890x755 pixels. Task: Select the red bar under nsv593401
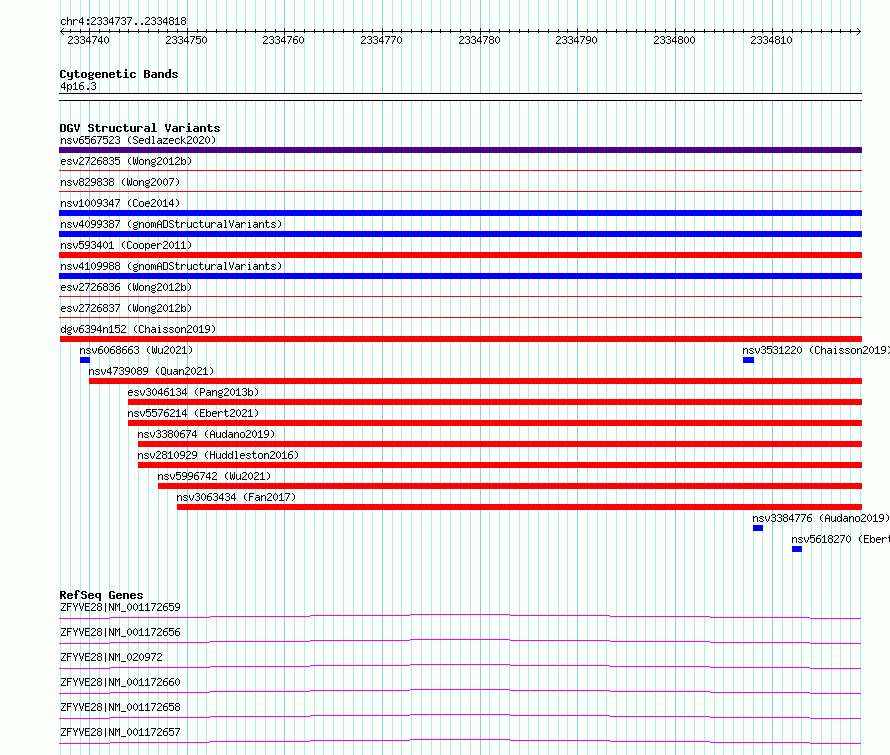pos(460,255)
